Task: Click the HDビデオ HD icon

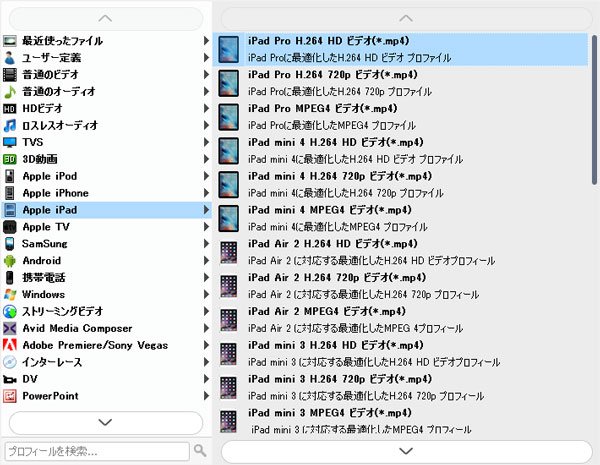Action: 10,109
